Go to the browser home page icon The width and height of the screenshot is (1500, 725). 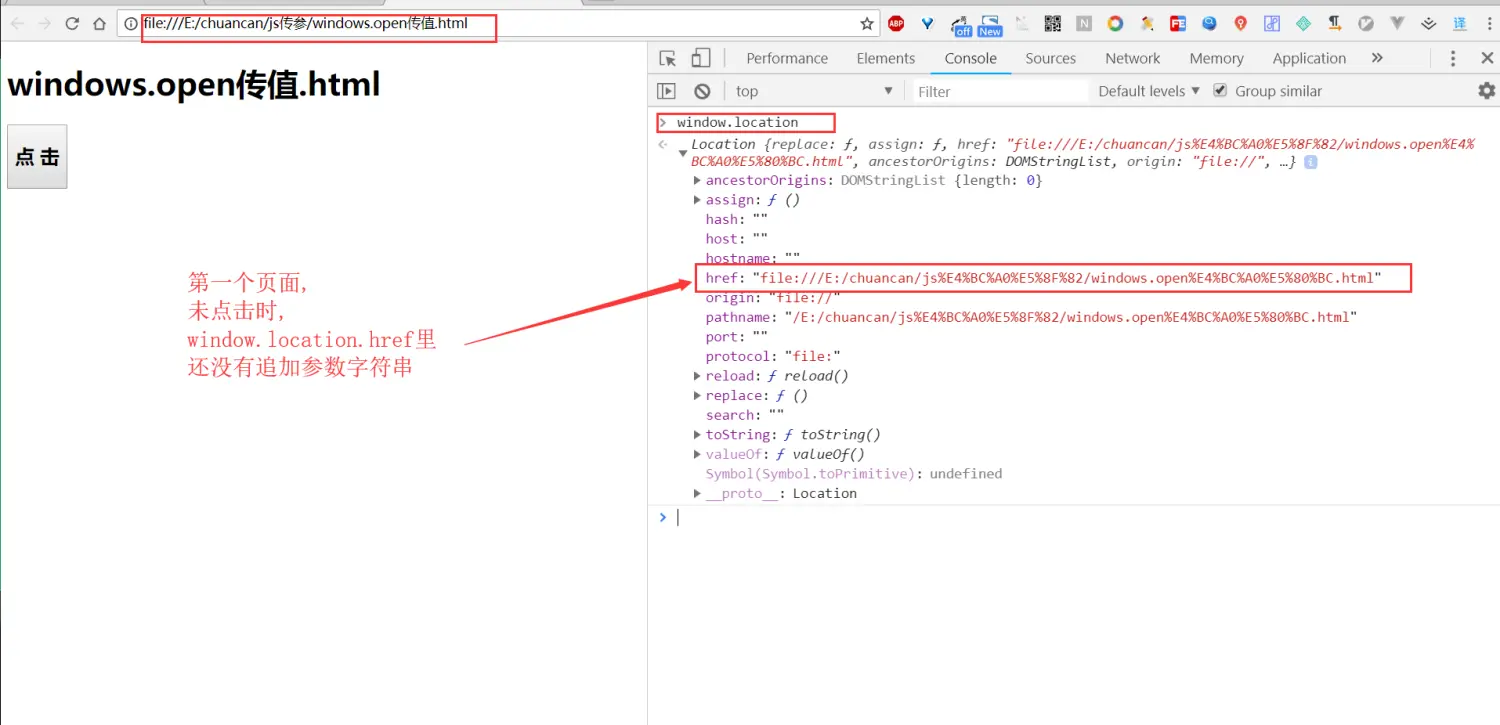pyautogui.click(x=99, y=23)
